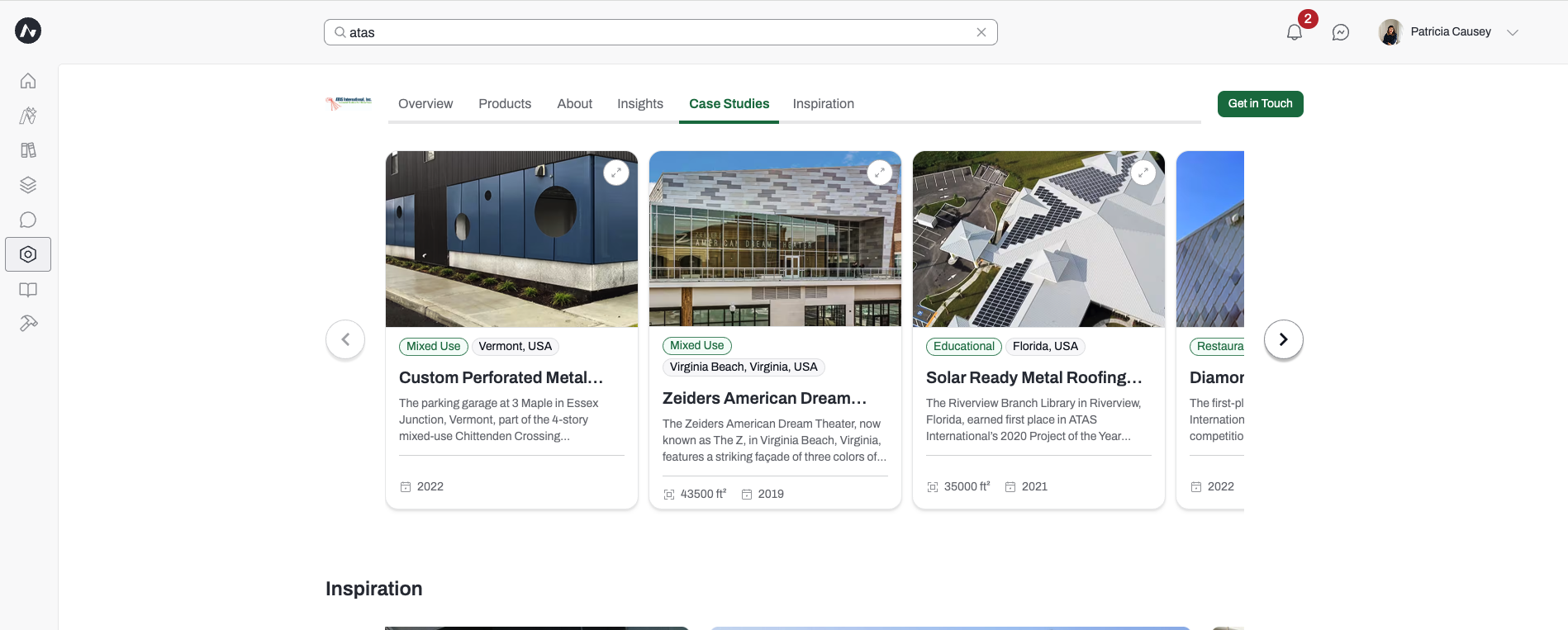Open the messenger chat icon in header
The image size is (1568, 630).
click(1341, 32)
